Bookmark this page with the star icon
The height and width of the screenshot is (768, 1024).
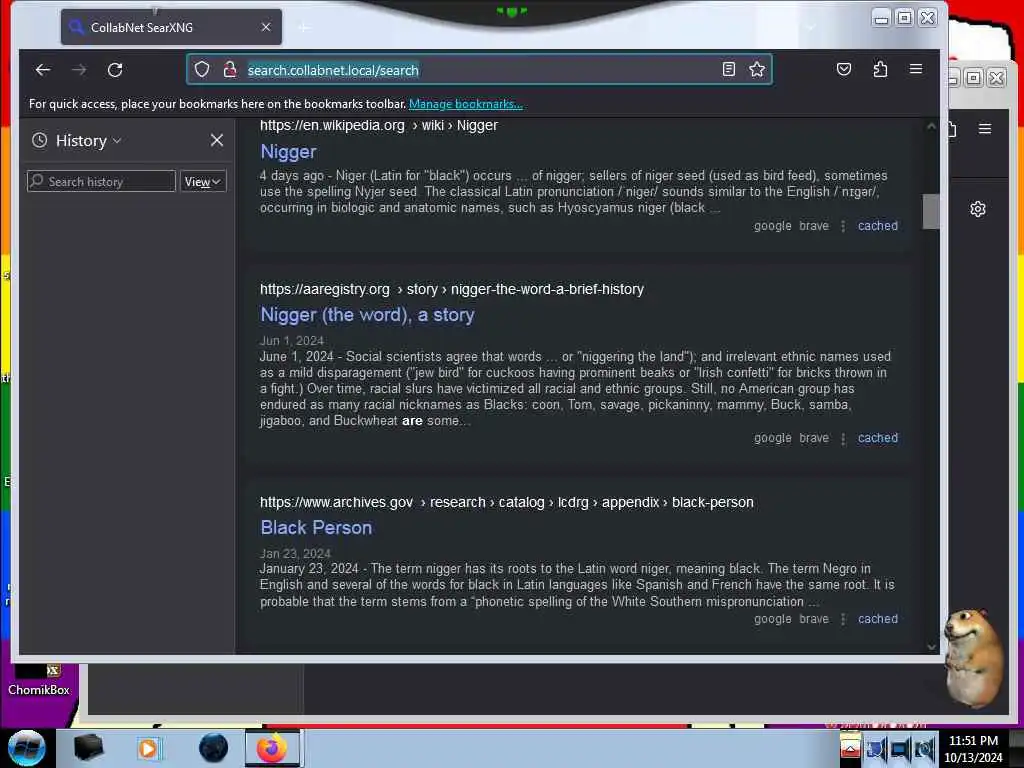(757, 69)
